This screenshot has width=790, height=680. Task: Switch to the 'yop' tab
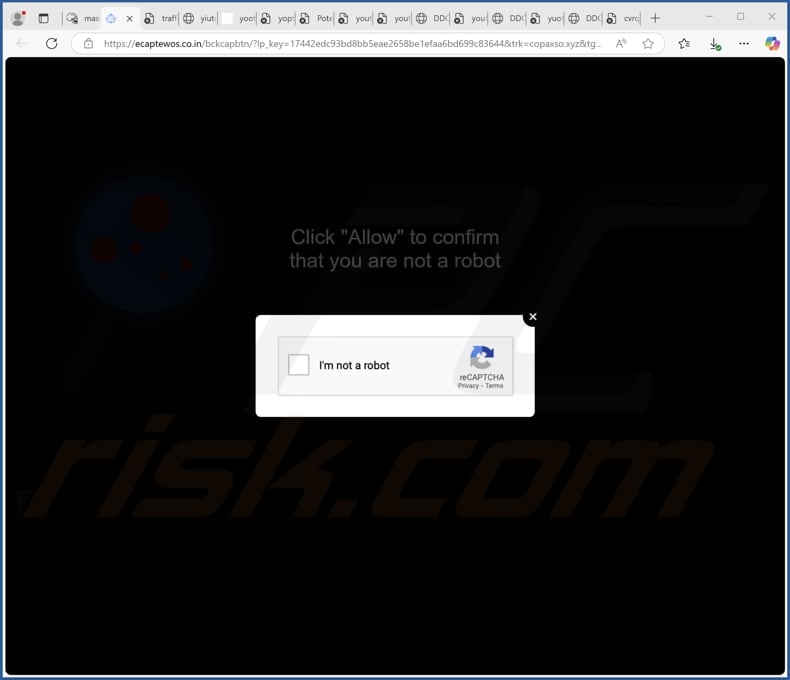coord(277,19)
